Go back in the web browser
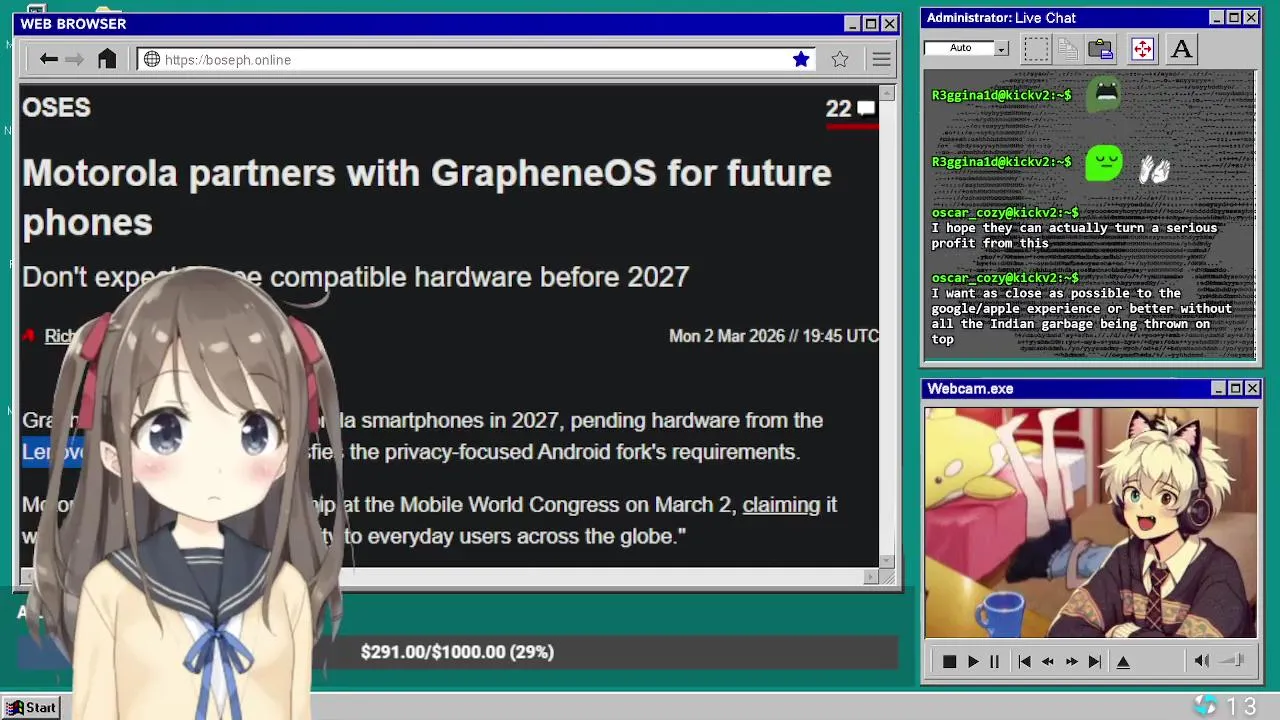The image size is (1280, 720). [x=48, y=59]
